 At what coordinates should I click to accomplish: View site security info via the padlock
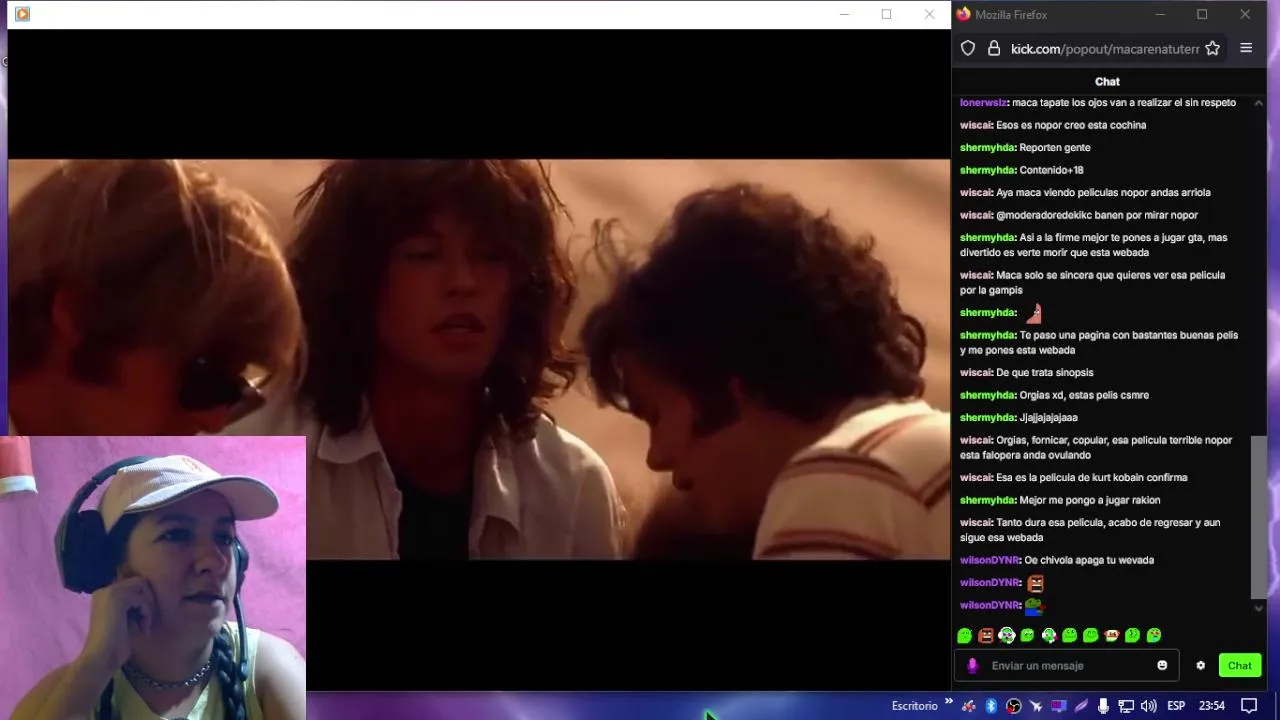tap(994, 48)
